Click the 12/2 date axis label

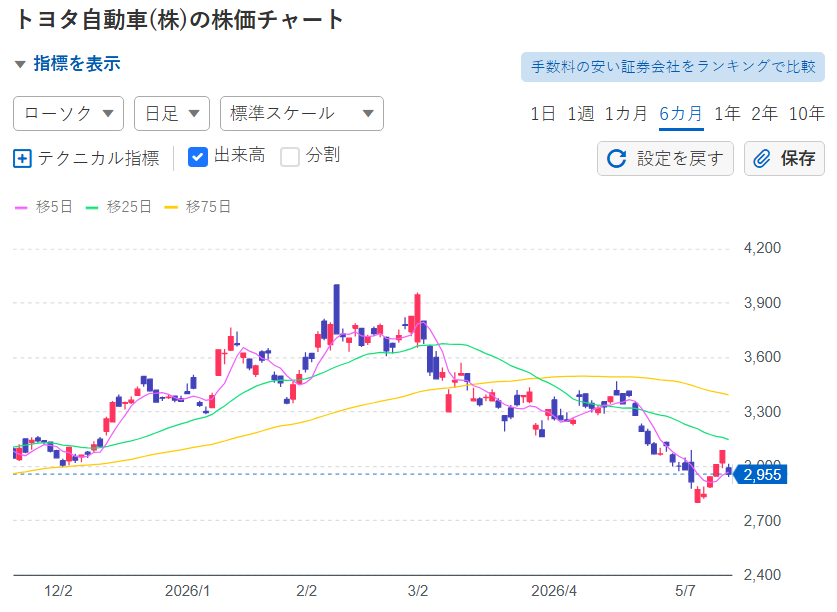58,591
